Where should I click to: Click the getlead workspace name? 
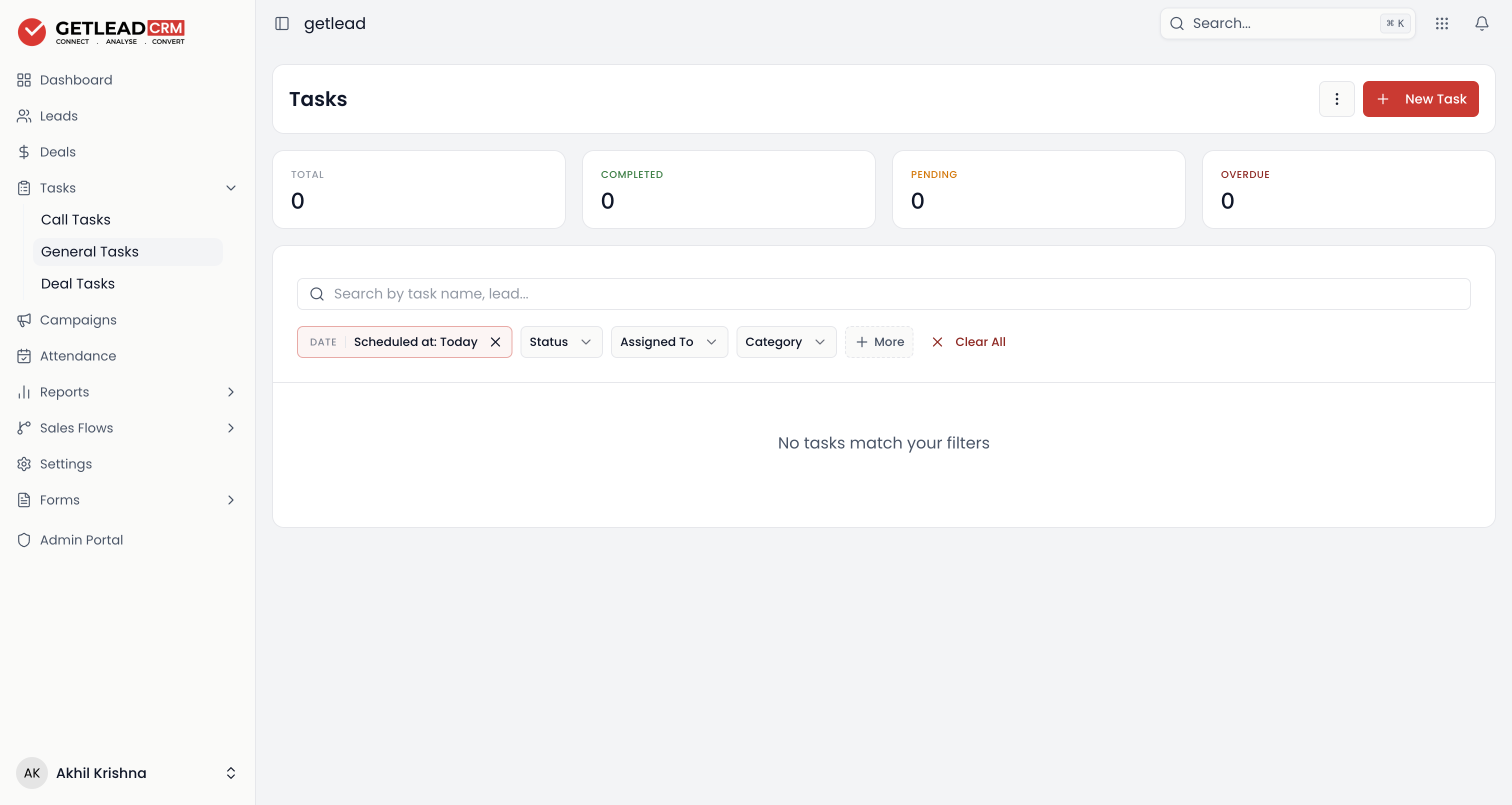coord(334,23)
